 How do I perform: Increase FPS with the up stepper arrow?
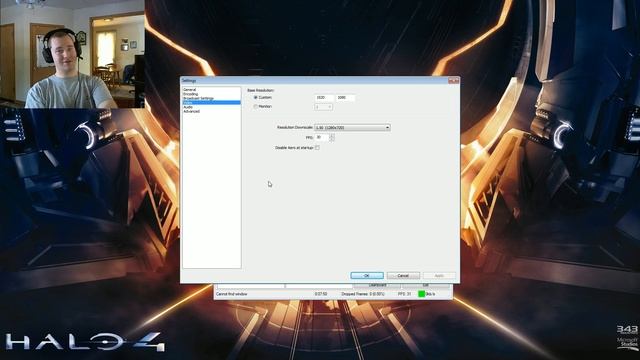coord(332,136)
